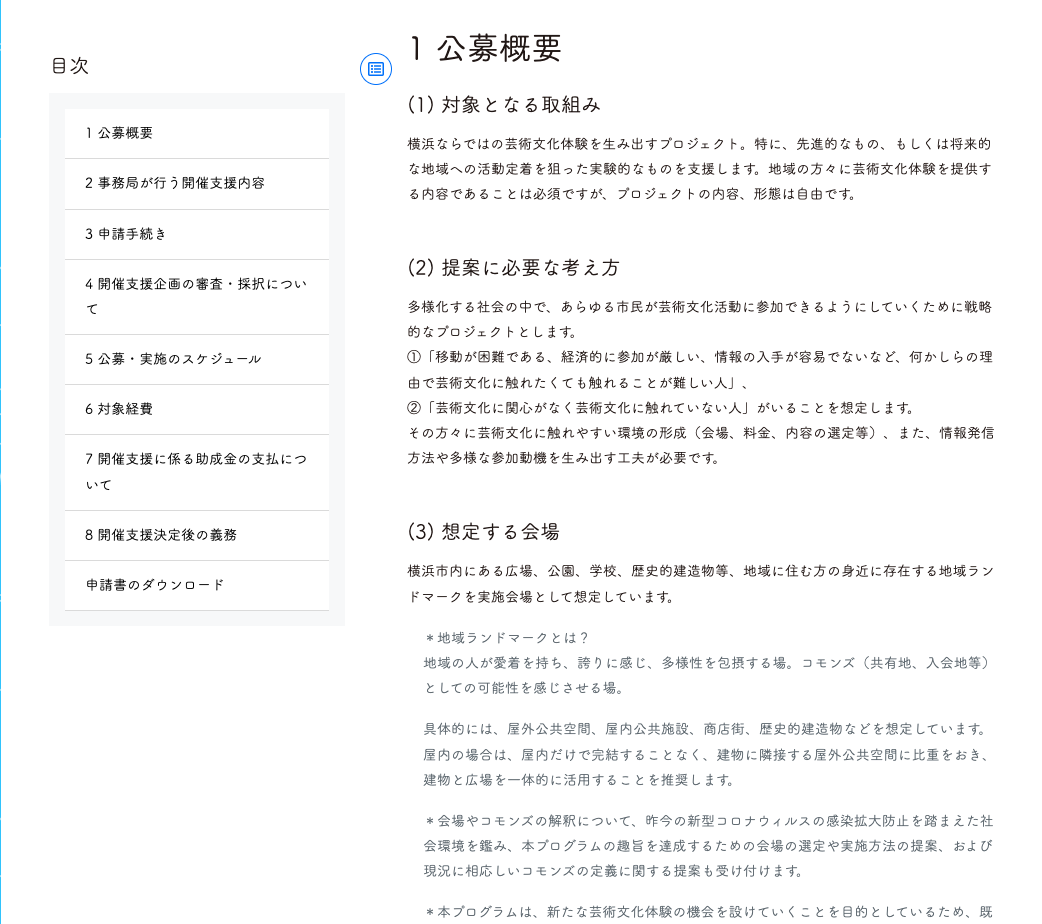This screenshot has width=1042, height=924.
Task: Click '7 開催支援に係る助成金の支払について' link
Action: click(197, 472)
